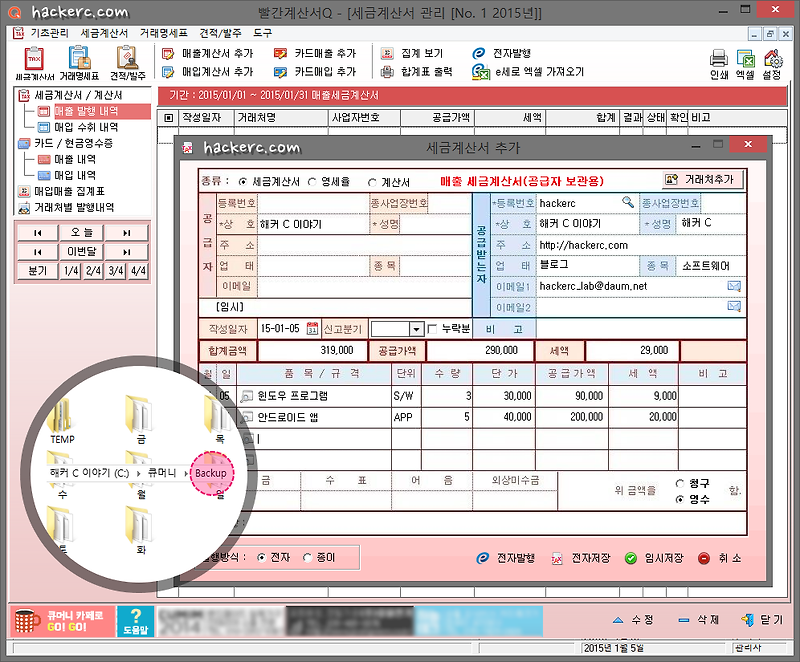Toggle the select-all box in table header
This screenshot has height=662, width=800.
click(169, 118)
